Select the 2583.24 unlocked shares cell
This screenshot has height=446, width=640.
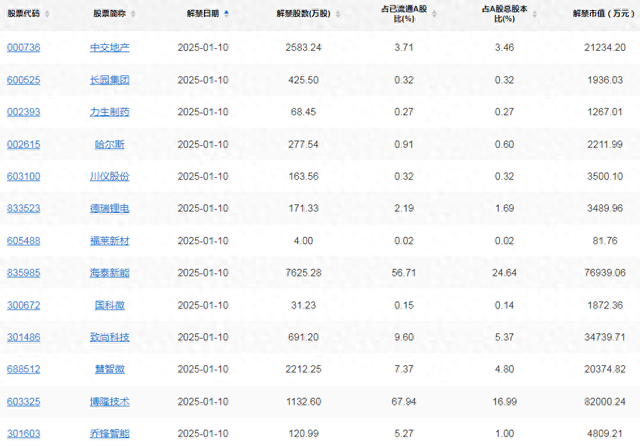pos(303,47)
